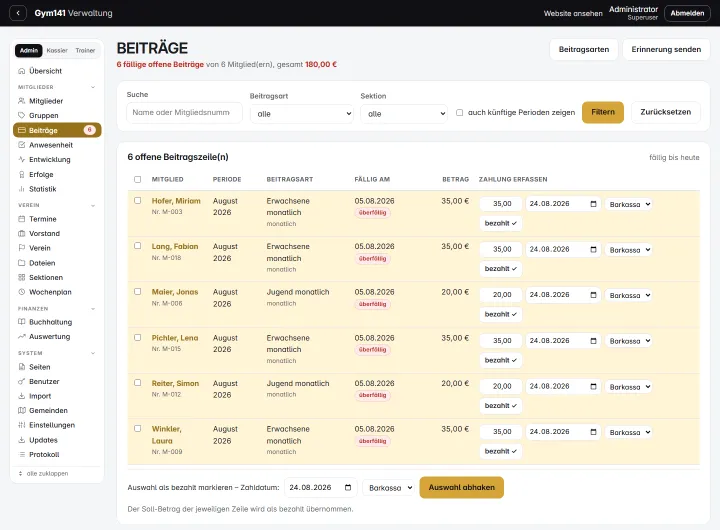This screenshot has width=720, height=530.
Task: Tick the select-all checkbox in table header
Action: coord(137,180)
